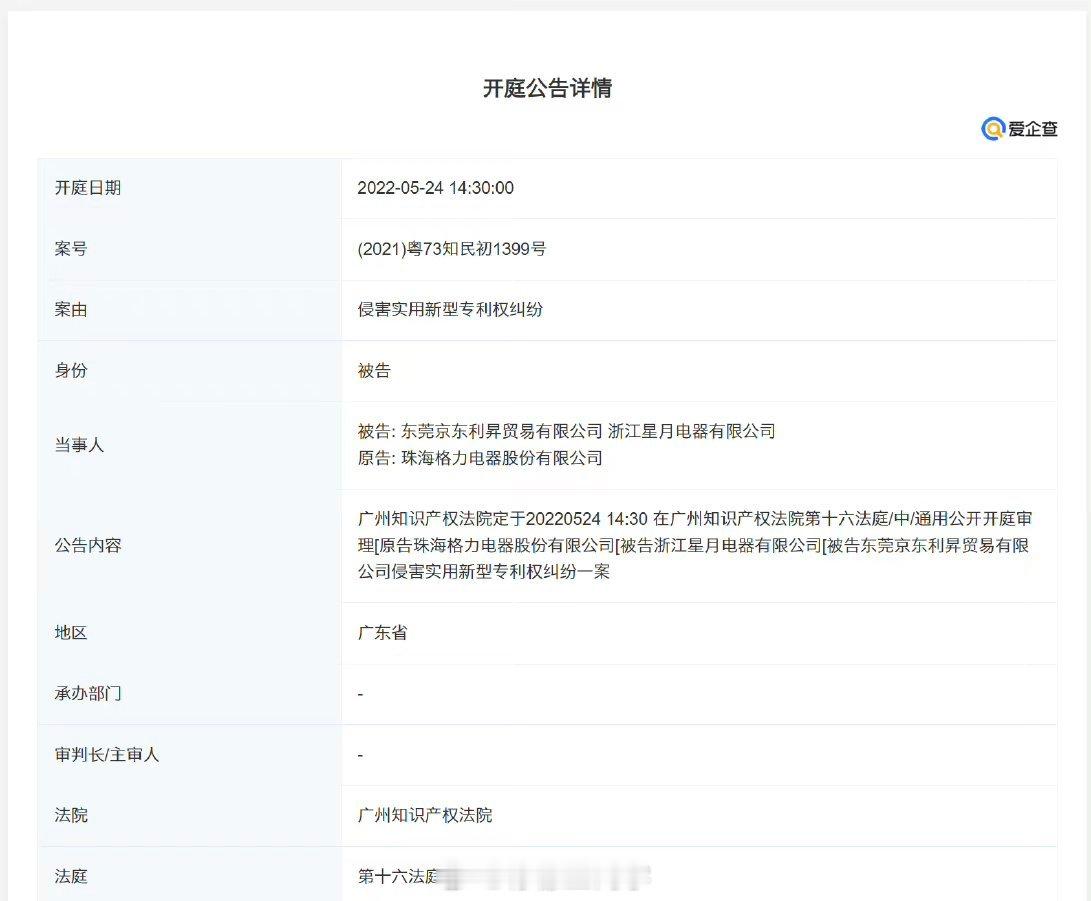This screenshot has width=1091, height=901.
Task: Click the 法院 label cell
Action: 189,815
